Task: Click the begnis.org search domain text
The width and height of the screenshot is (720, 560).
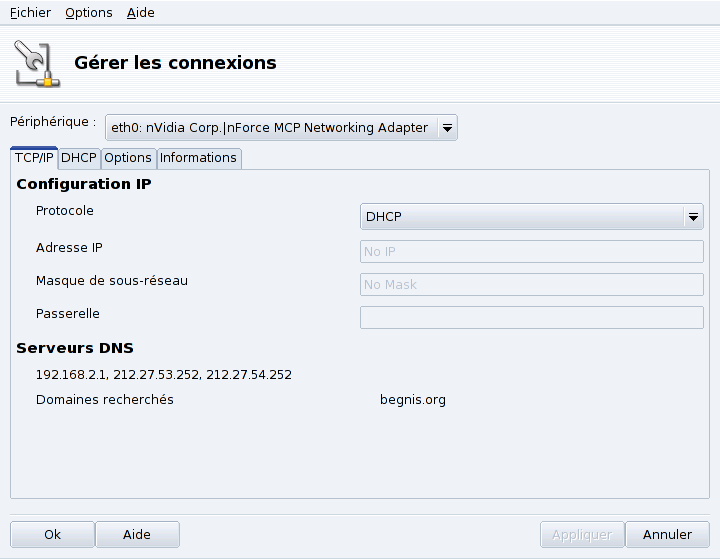Action: [x=413, y=400]
